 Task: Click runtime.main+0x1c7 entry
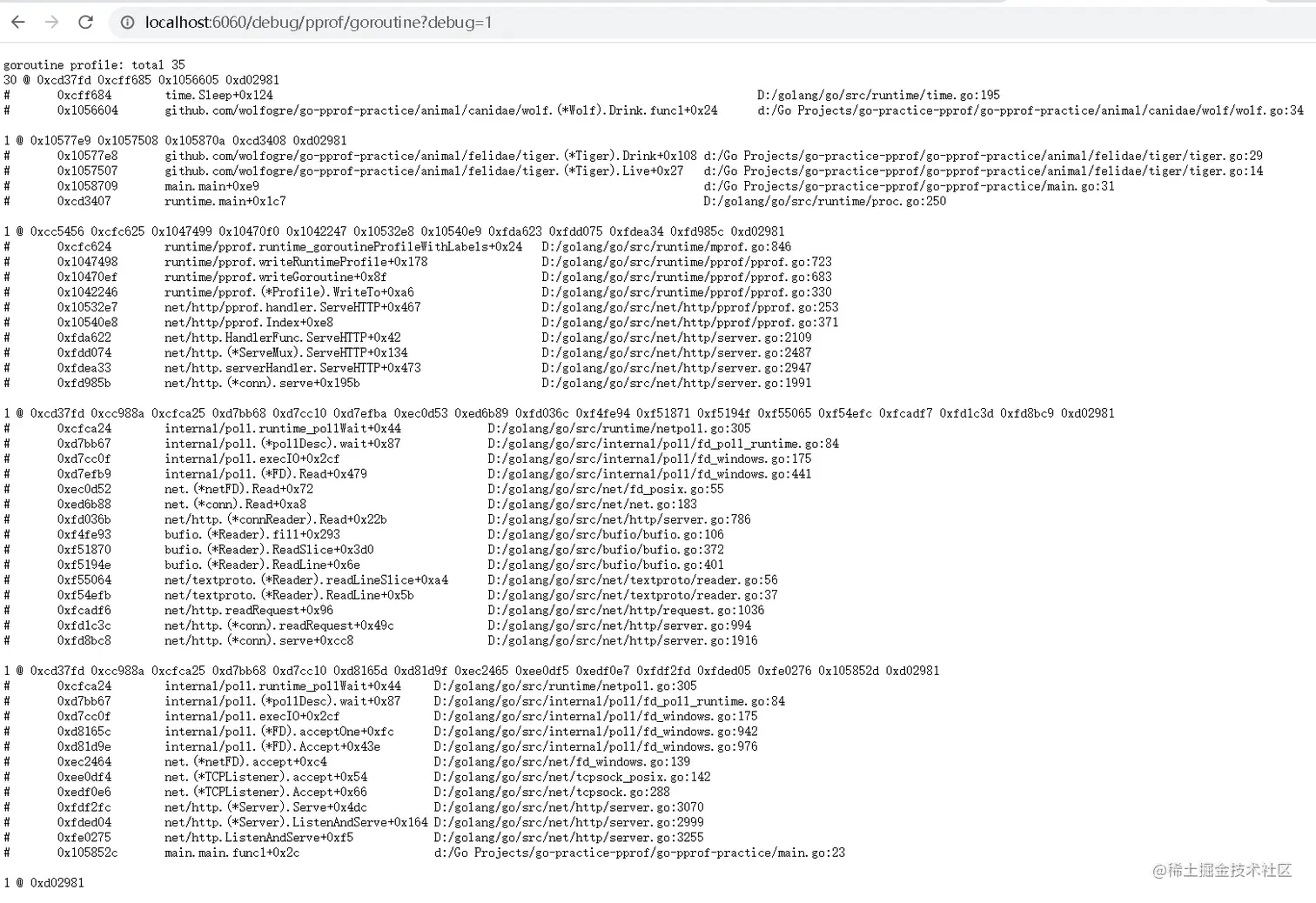[x=225, y=201]
